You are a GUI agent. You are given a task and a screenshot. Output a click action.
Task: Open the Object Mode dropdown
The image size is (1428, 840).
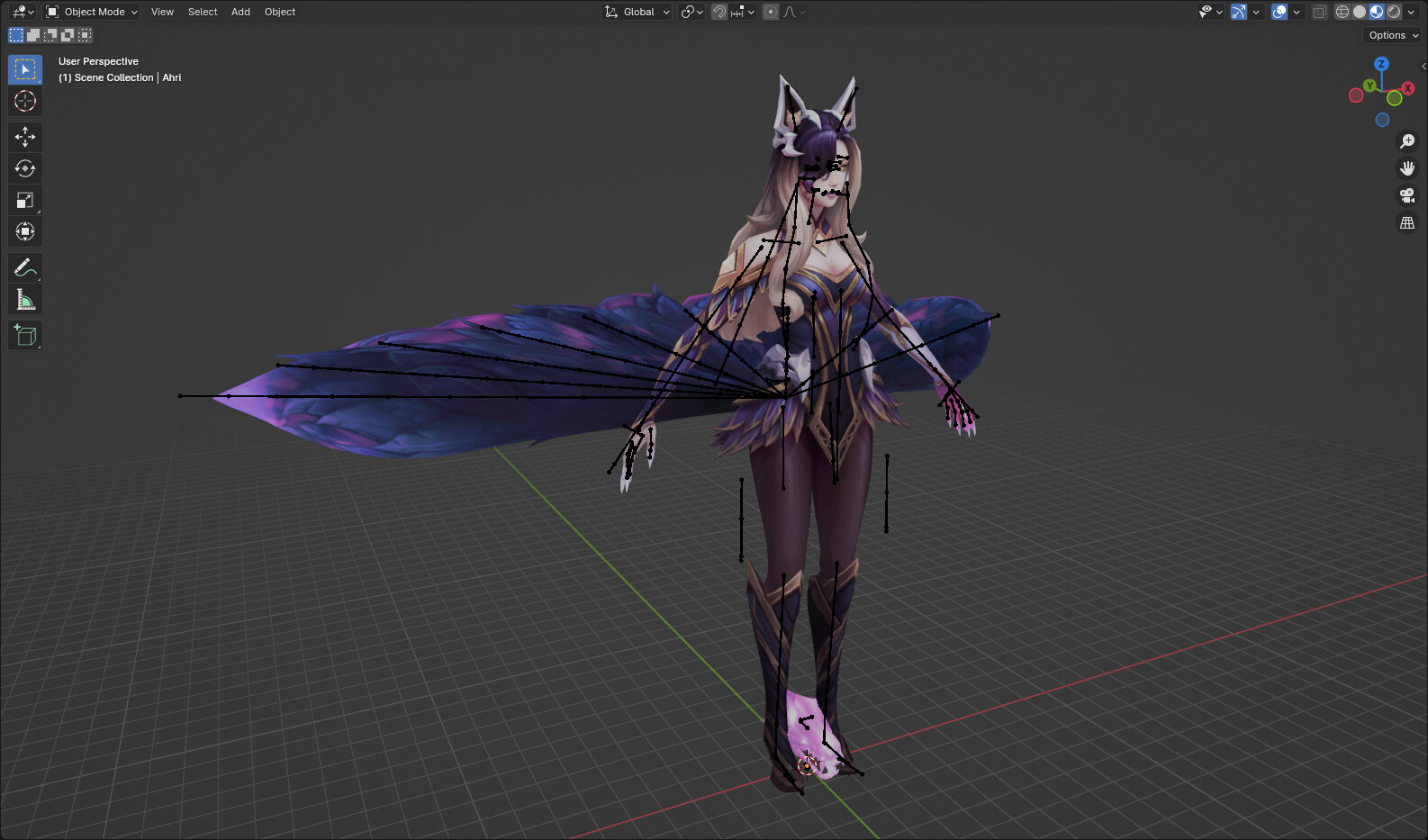pos(92,12)
